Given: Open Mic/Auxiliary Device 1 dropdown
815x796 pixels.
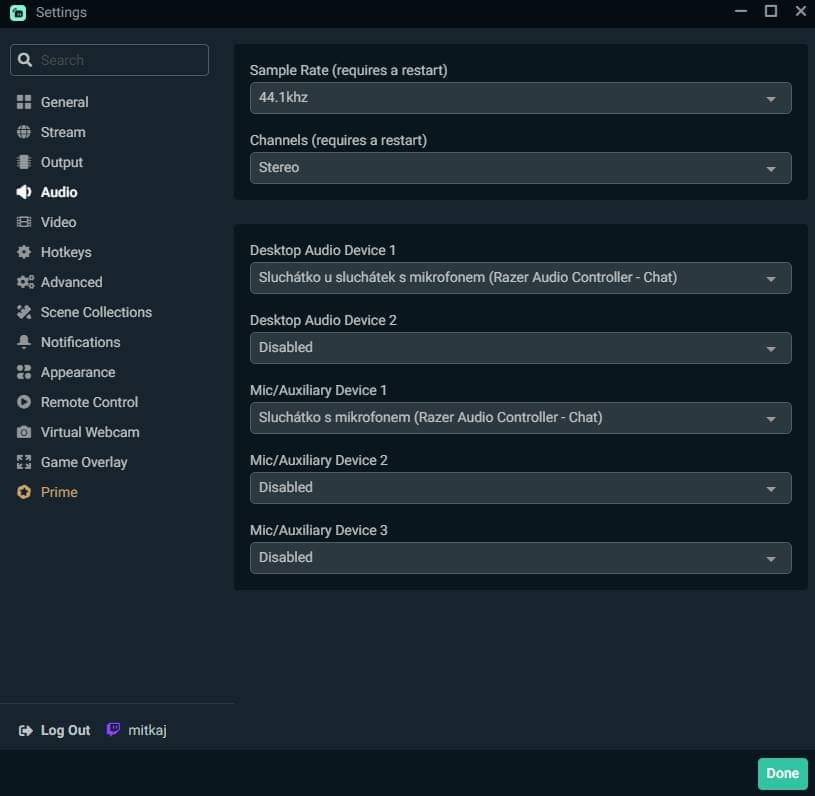Looking at the screenshot, I should tap(520, 418).
